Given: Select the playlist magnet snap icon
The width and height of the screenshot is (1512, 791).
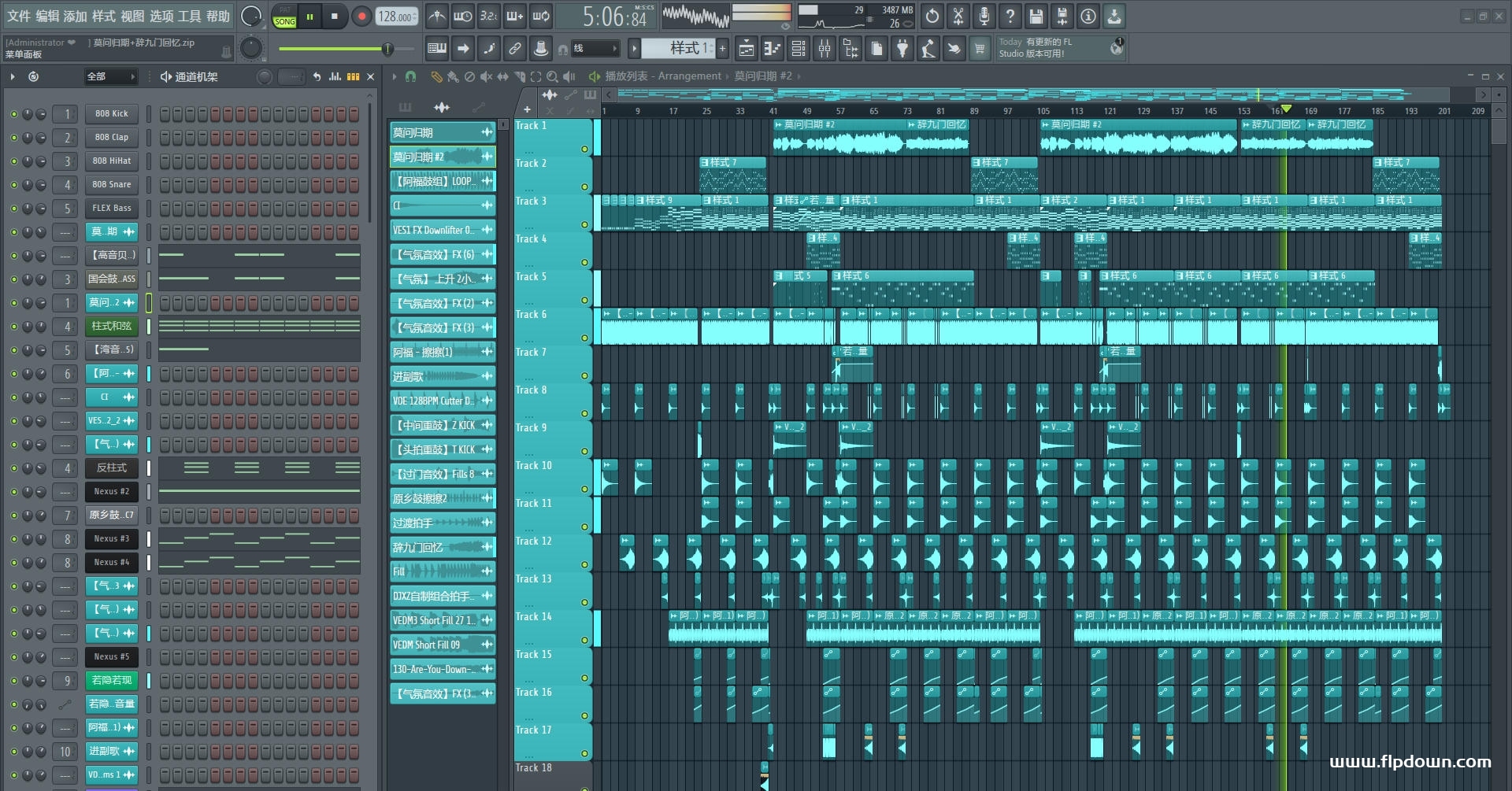Looking at the screenshot, I should click(x=410, y=76).
